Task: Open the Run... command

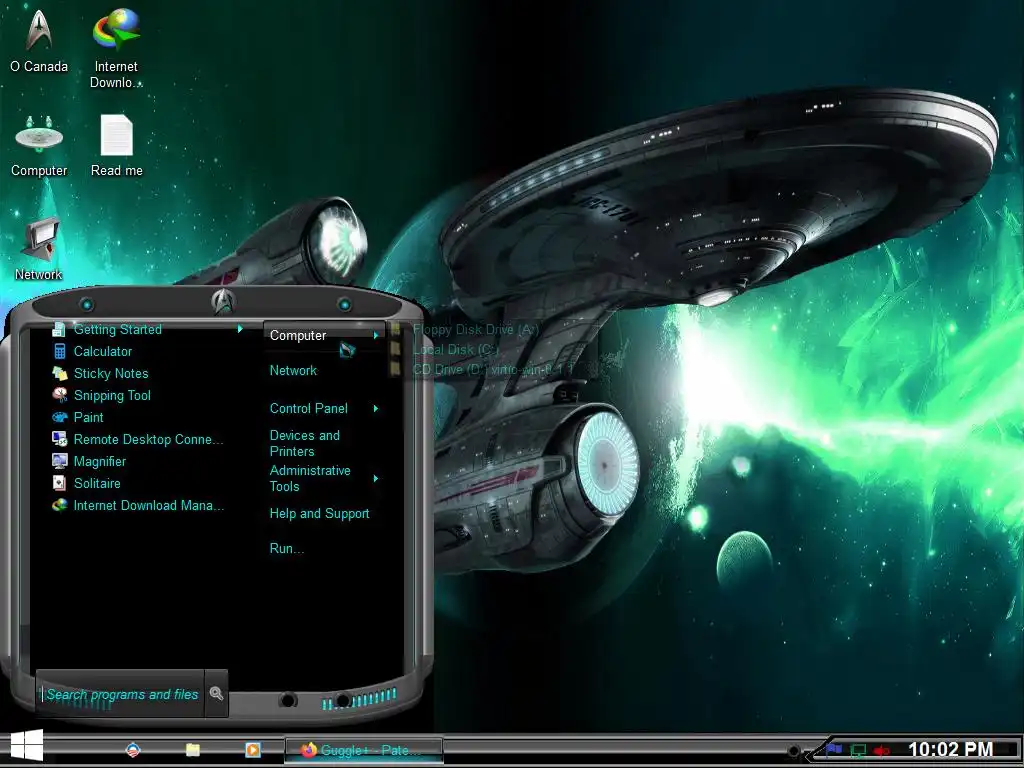Action: (x=287, y=548)
